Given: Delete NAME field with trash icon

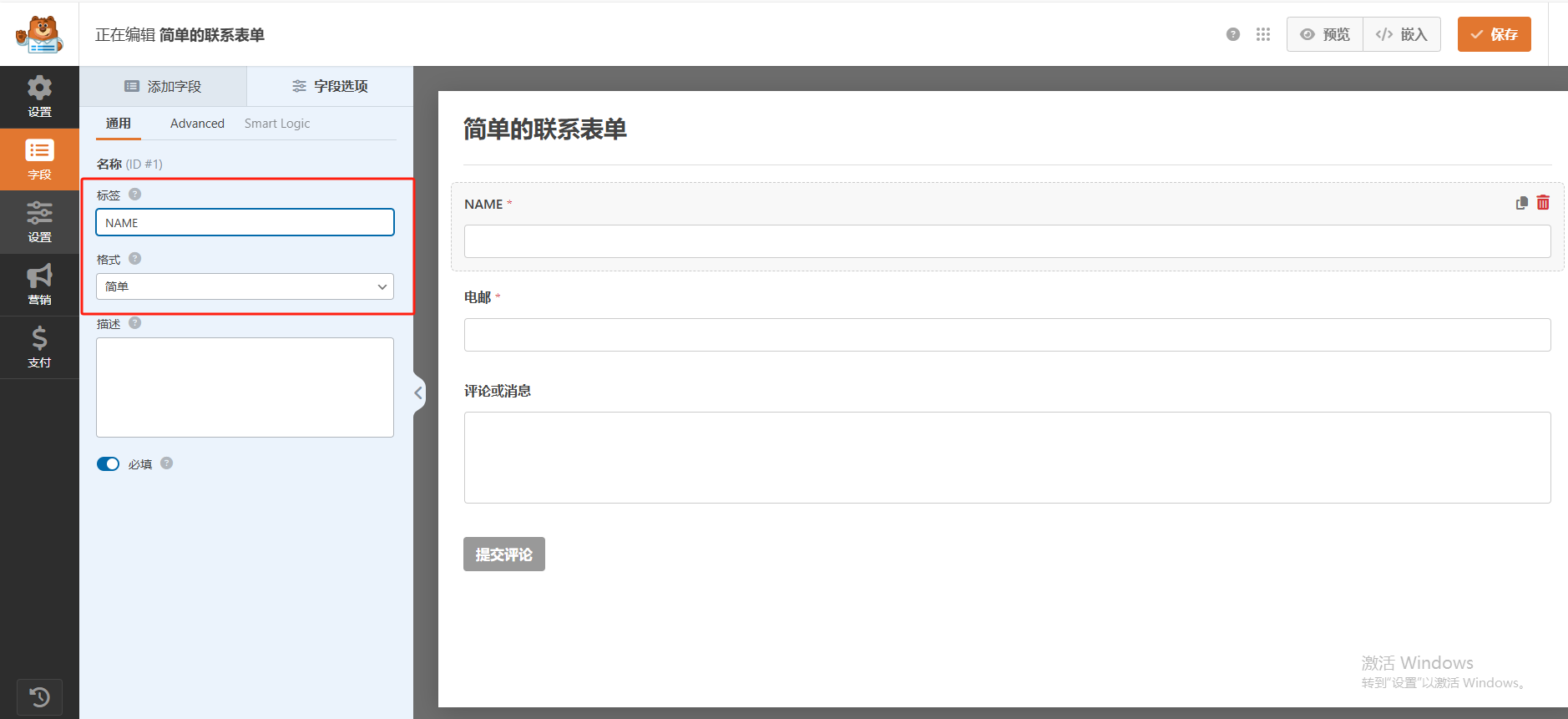Looking at the screenshot, I should 1543,203.
